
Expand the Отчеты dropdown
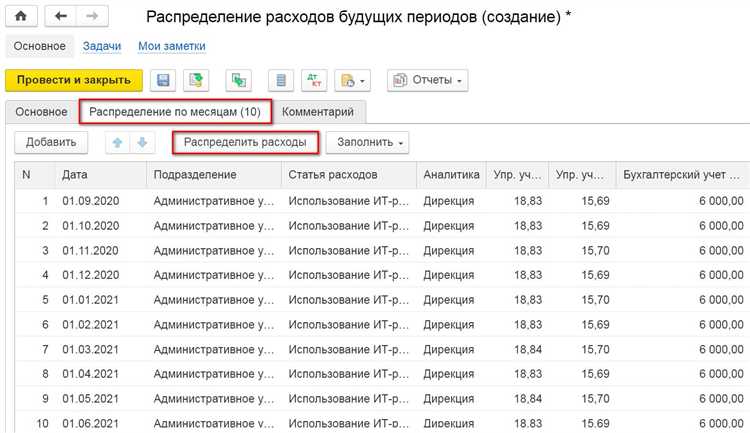click(x=427, y=80)
